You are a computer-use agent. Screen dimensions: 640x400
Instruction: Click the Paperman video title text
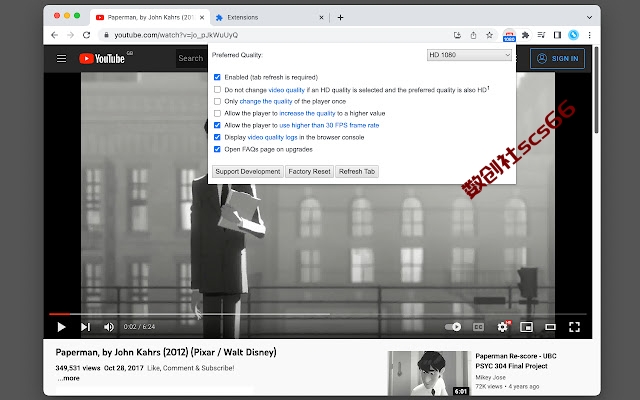166,352
